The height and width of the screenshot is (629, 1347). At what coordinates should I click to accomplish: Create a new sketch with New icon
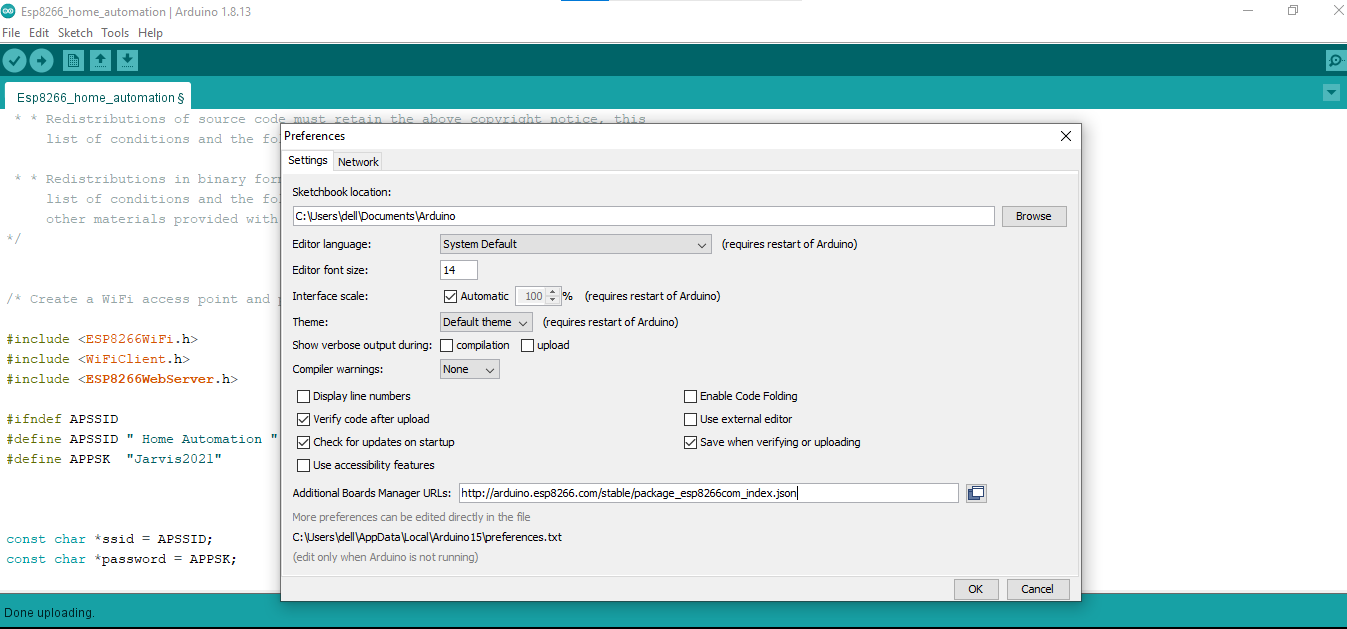coord(74,61)
